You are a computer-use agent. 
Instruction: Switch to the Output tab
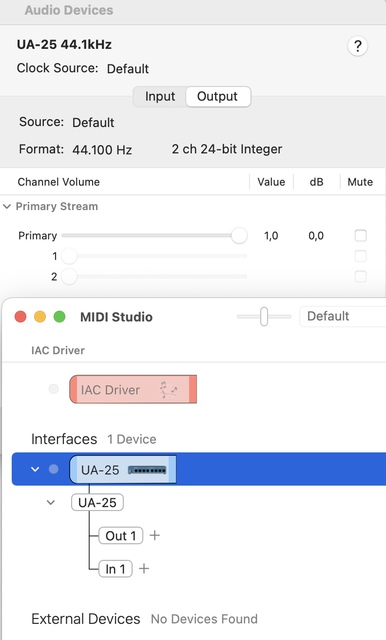pos(217,96)
